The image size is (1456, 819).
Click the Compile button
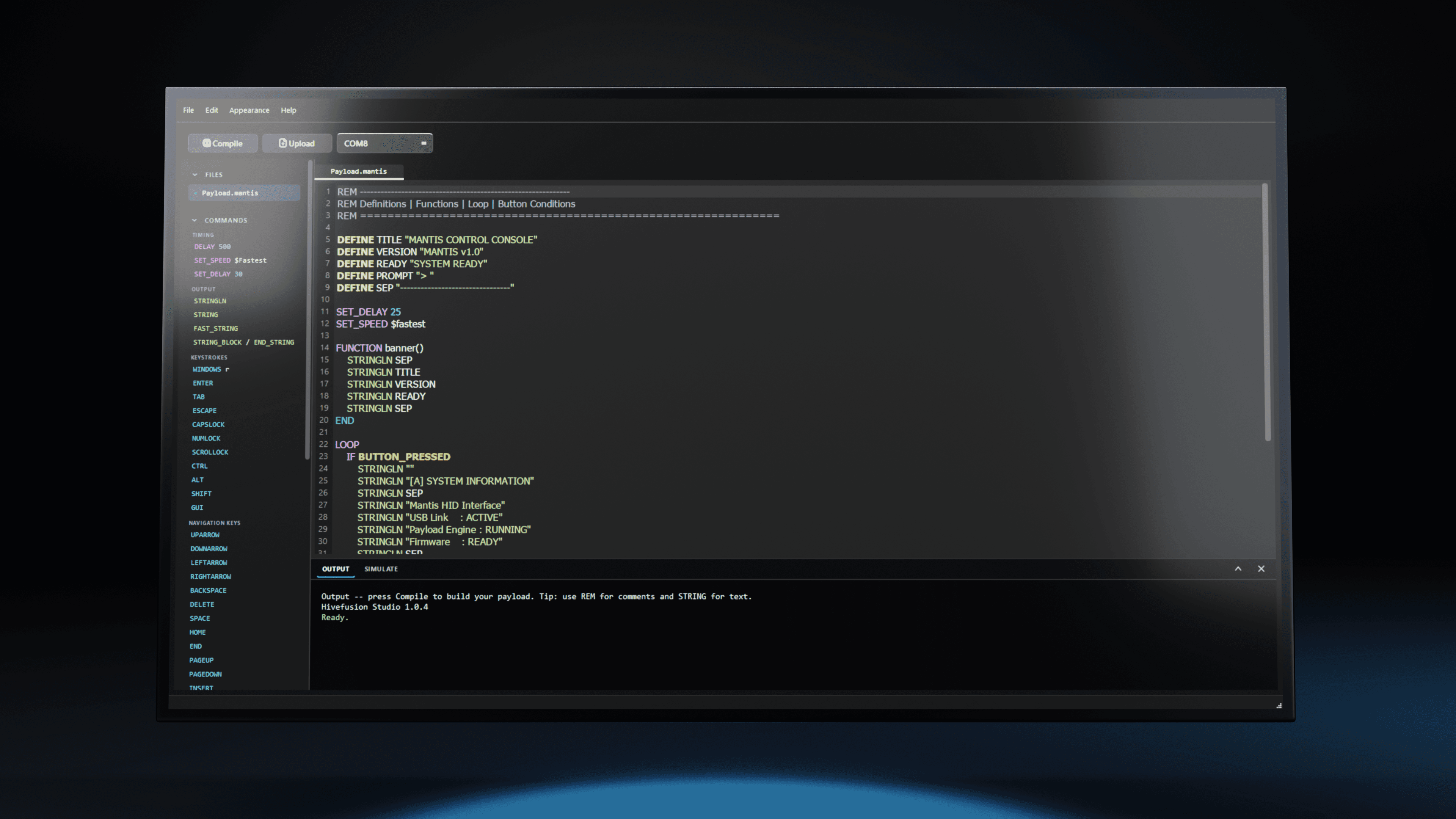point(223,144)
